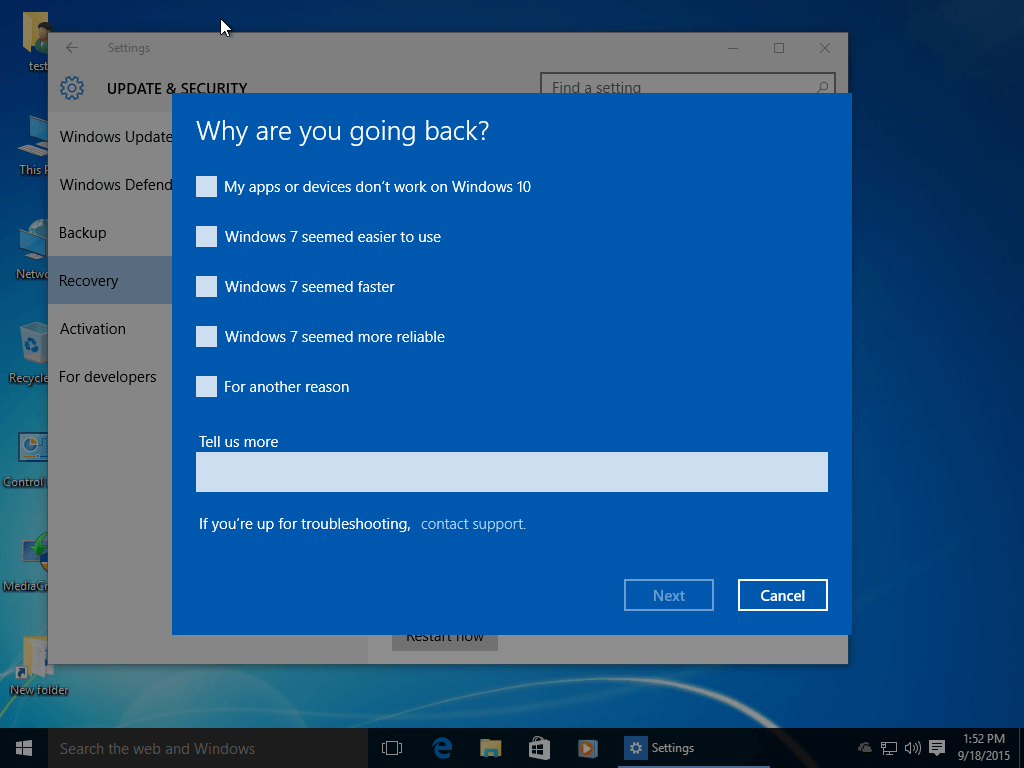The height and width of the screenshot is (768, 1024).
Task: Select 'Windows 7 seemed more reliable' checkbox
Action: click(x=206, y=336)
